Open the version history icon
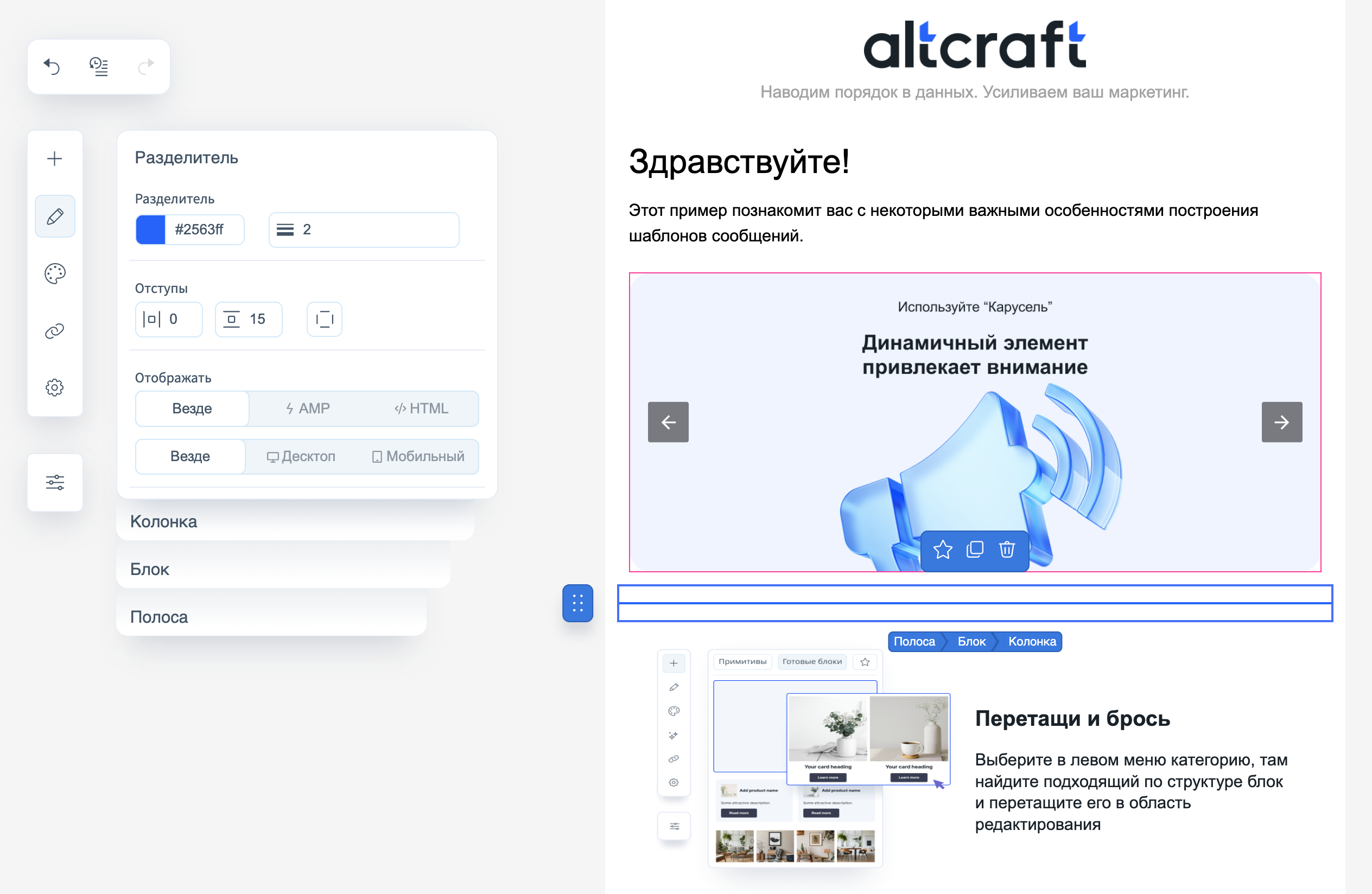The height and width of the screenshot is (894, 1372). [99, 67]
